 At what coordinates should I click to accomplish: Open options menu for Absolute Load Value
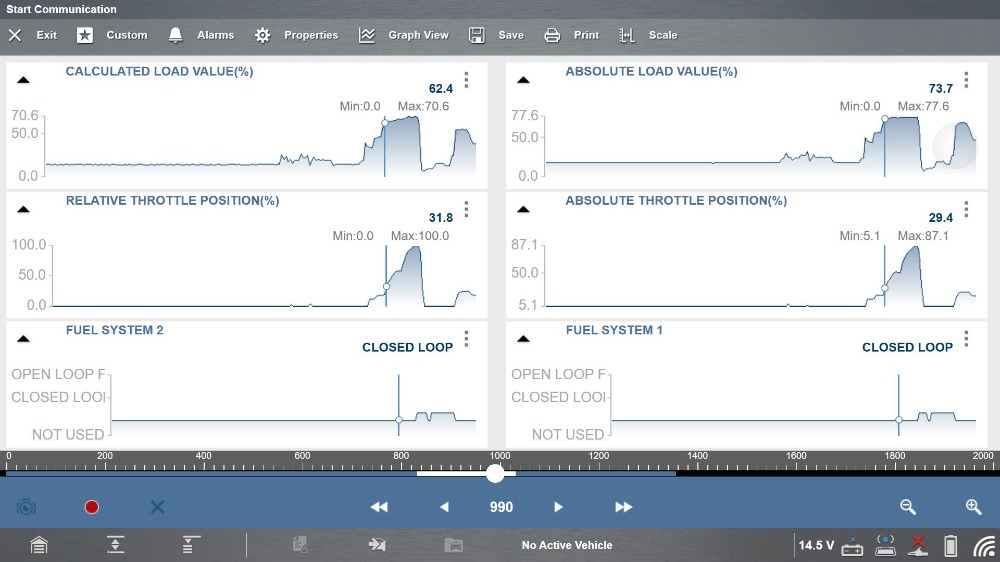pos(966,80)
